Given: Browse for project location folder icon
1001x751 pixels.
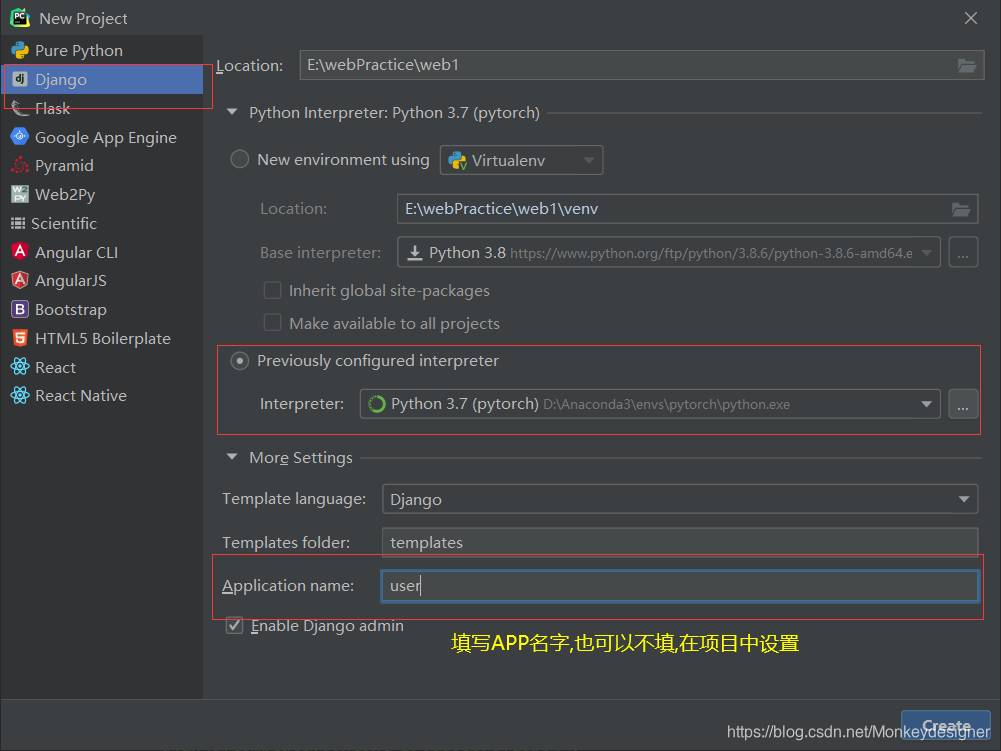Looking at the screenshot, I should coord(967,65).
